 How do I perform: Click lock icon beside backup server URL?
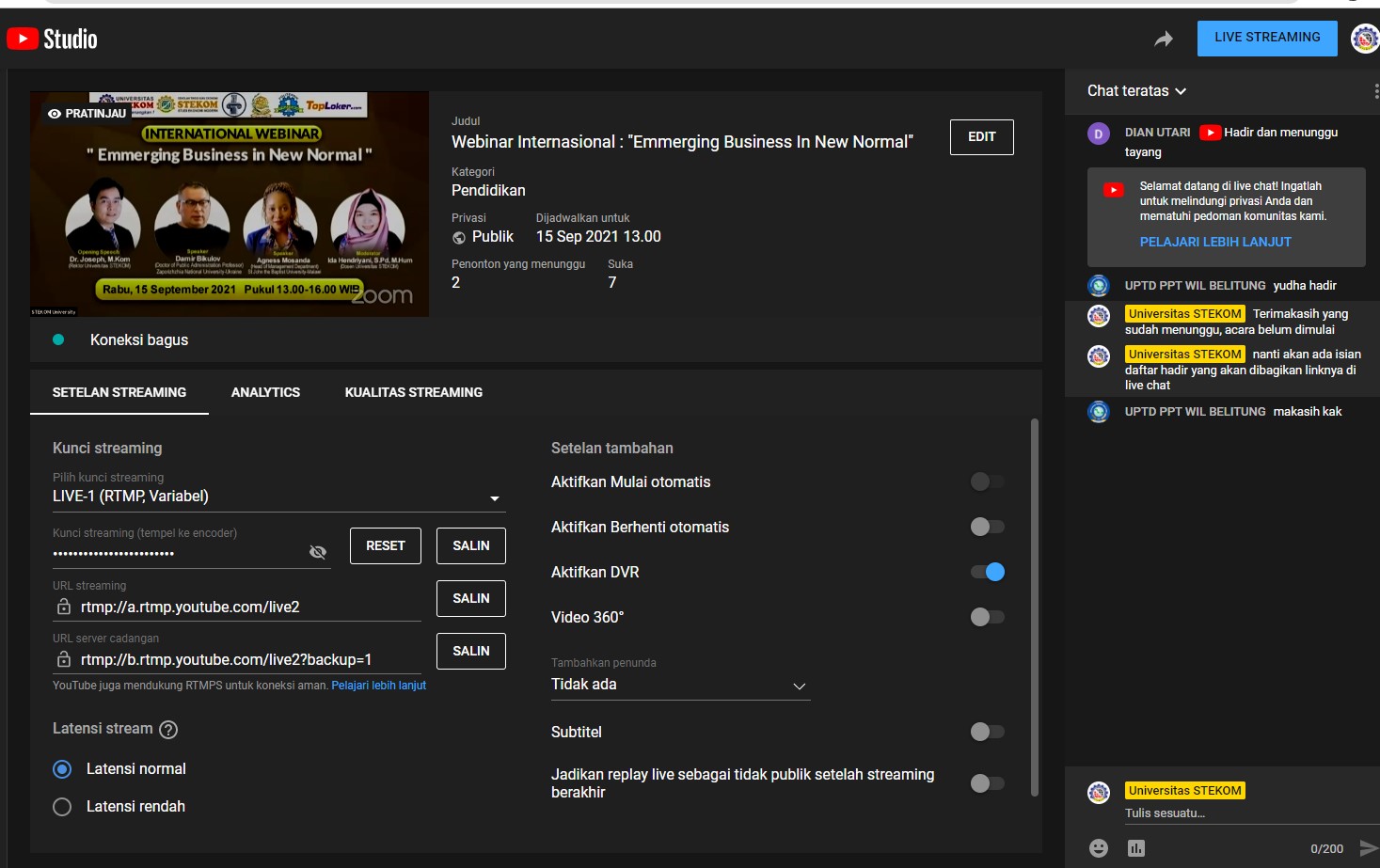(x=64, y=659)
